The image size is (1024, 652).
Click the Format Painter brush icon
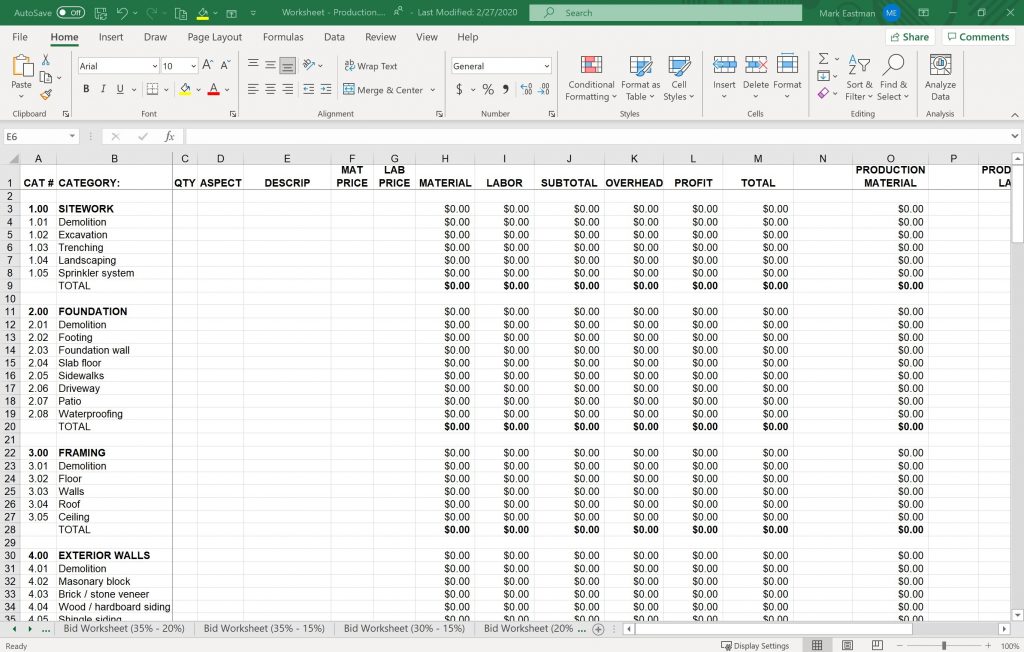46,96
